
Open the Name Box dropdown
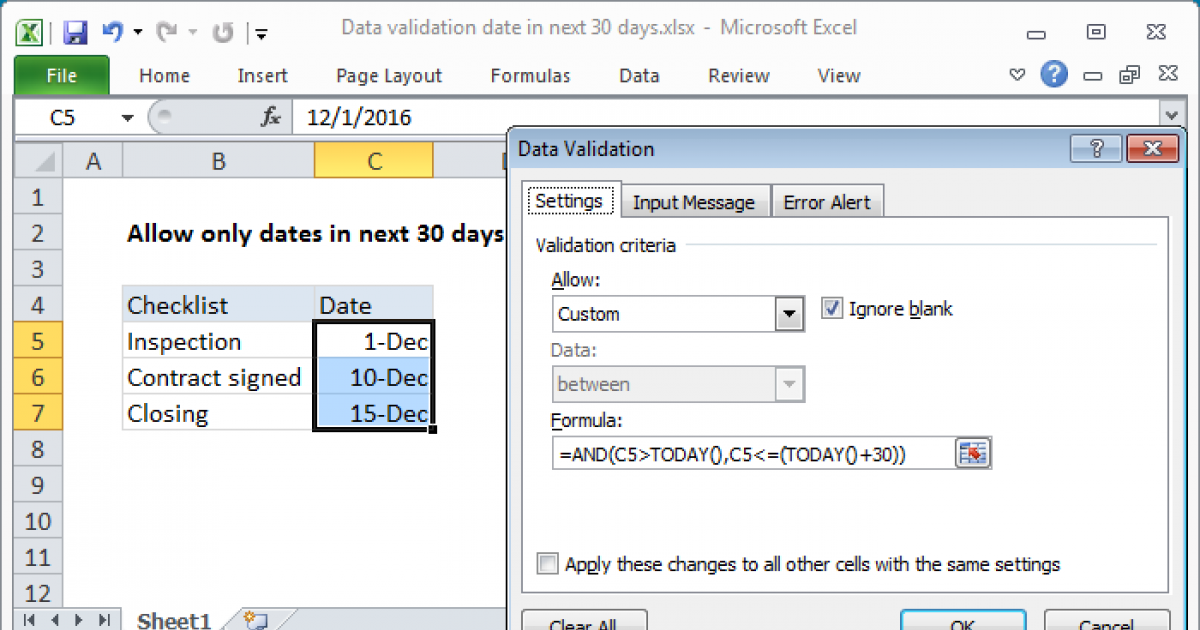coord(127,117)
